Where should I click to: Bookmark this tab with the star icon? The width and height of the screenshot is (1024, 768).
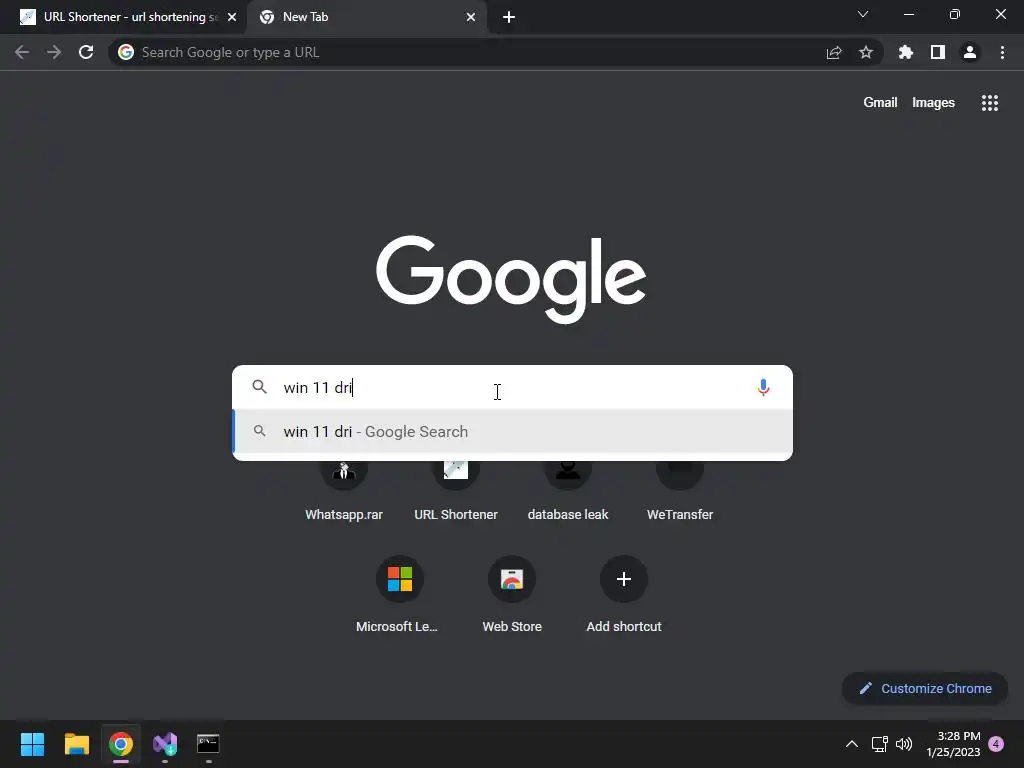pos(866,52)
